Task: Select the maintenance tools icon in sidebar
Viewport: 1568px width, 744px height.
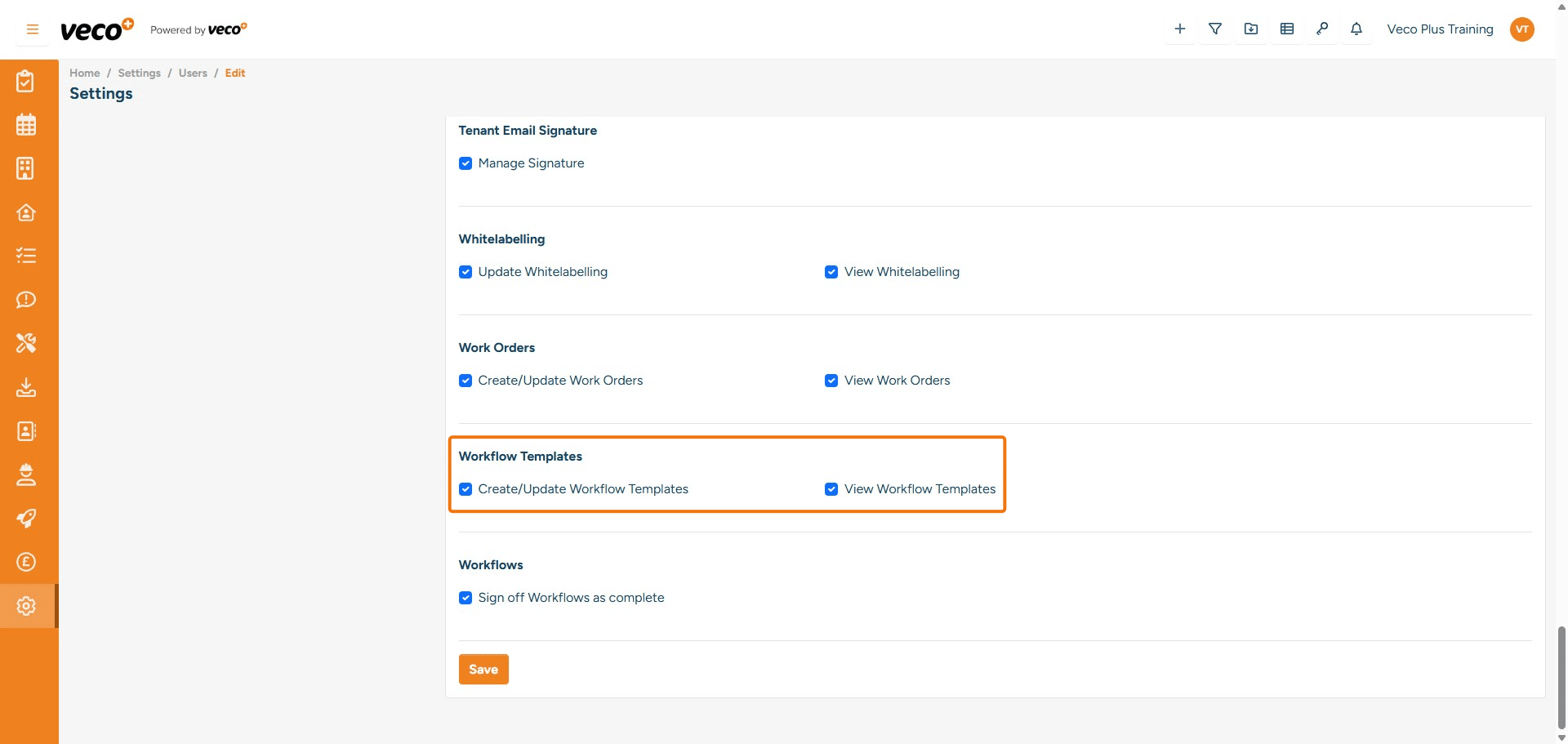Action: coord(26,343)
